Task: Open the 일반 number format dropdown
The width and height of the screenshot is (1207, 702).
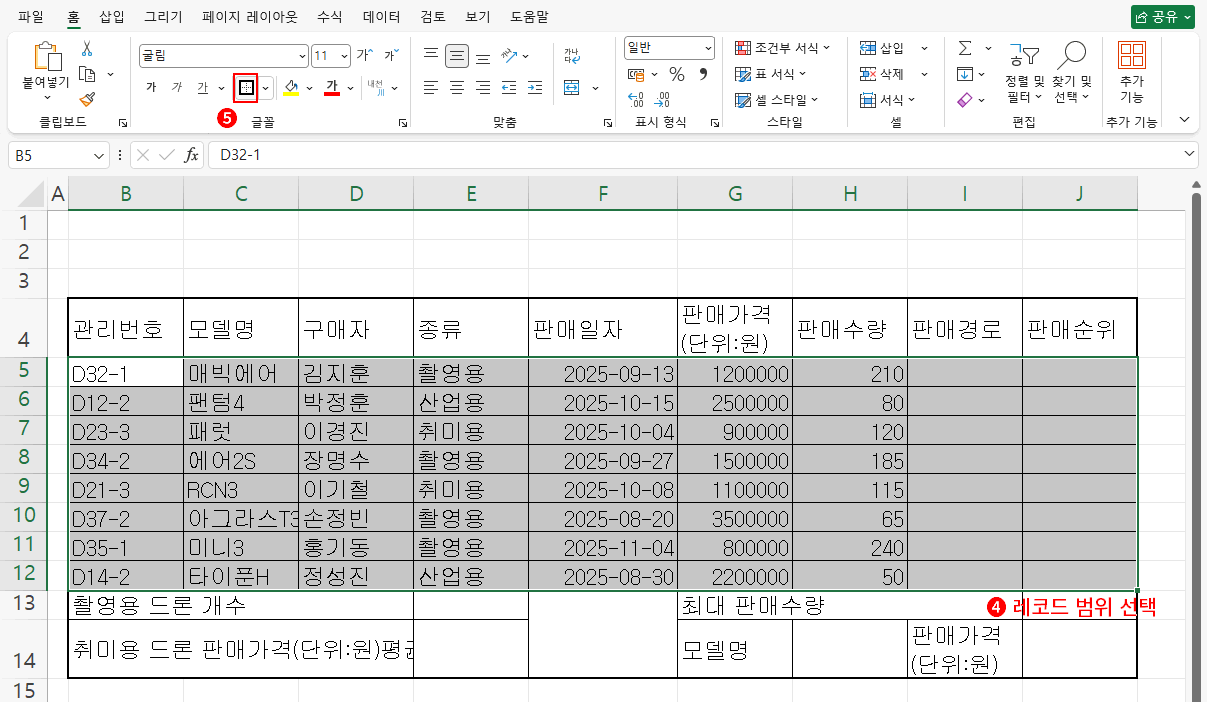Action: coord(706,48)
